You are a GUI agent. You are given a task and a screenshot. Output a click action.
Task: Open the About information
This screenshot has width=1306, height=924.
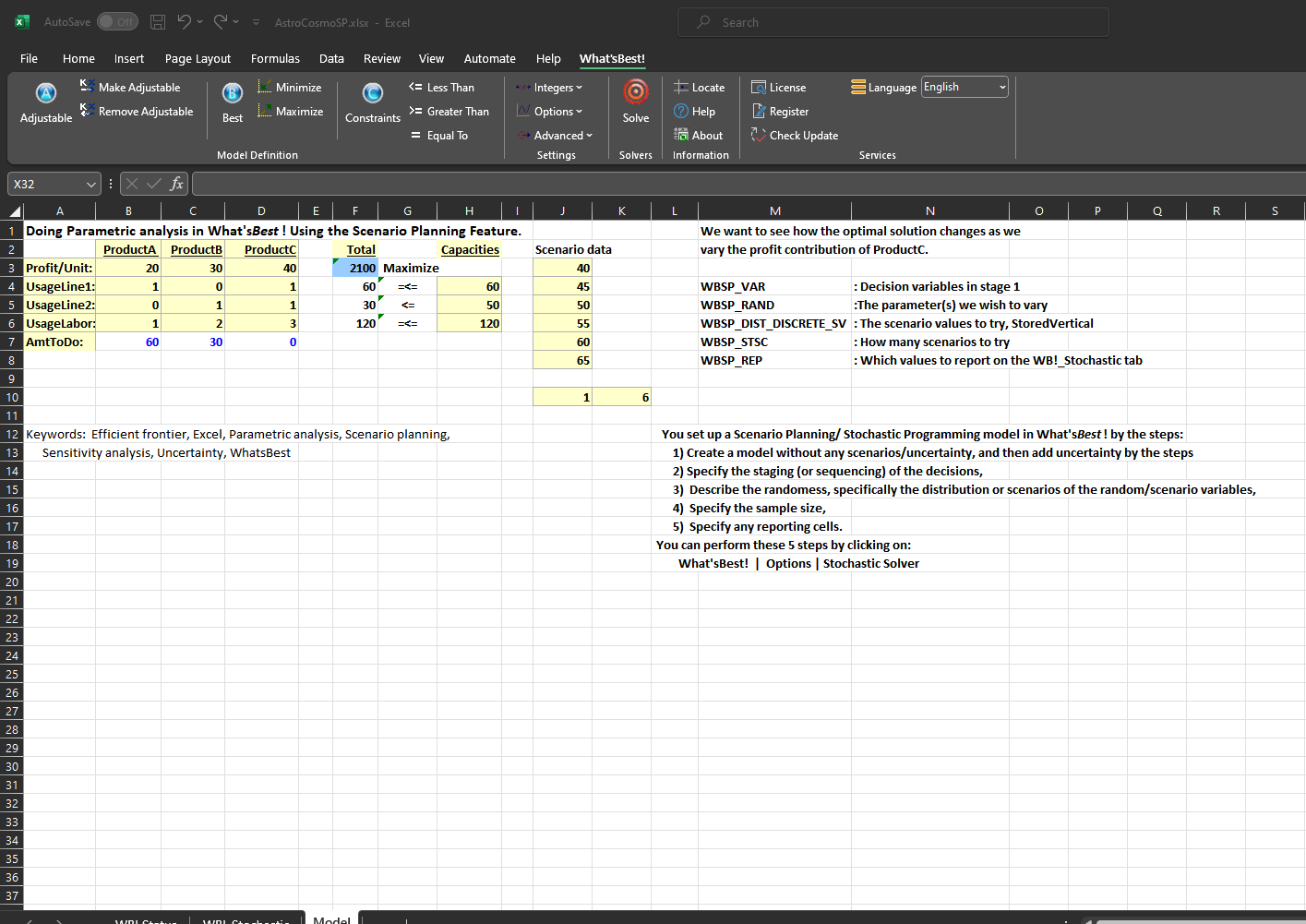click(699, 135)
